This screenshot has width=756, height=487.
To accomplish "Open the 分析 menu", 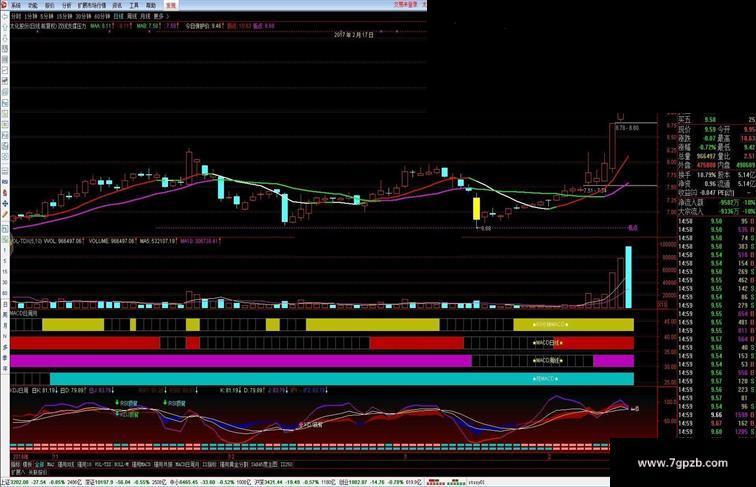I will click(x=67, y=5).
